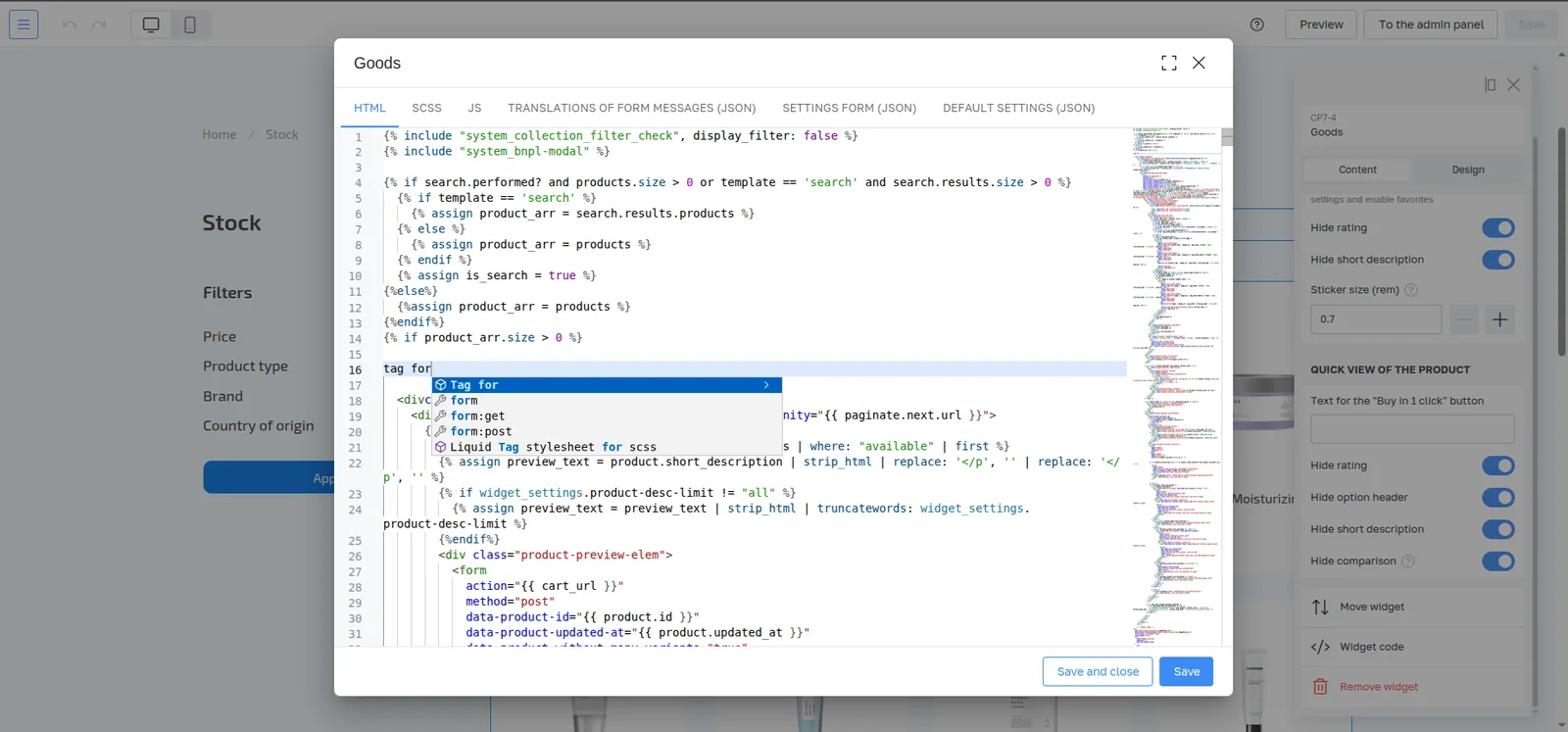Increase the sticker size with plus button
This screenshot has width=1568, height=732.
1499,319
